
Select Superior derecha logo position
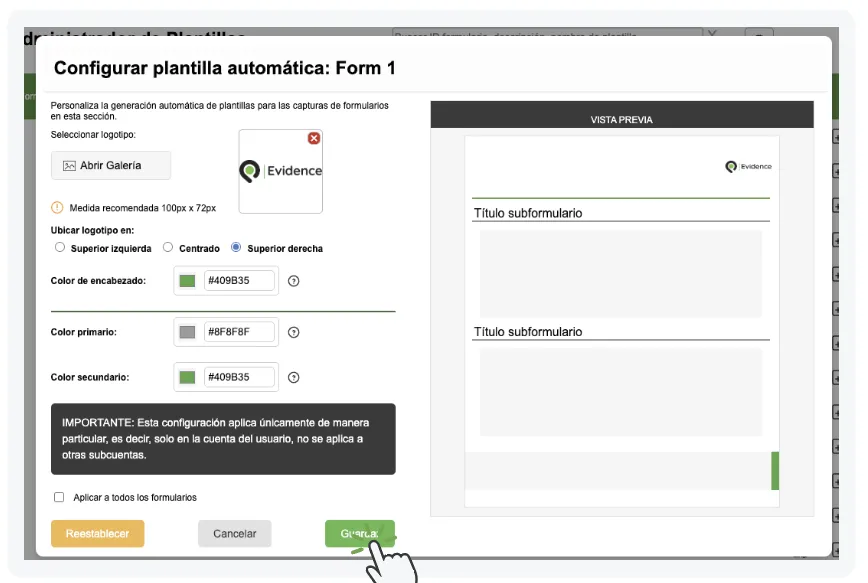coord(236,247)
